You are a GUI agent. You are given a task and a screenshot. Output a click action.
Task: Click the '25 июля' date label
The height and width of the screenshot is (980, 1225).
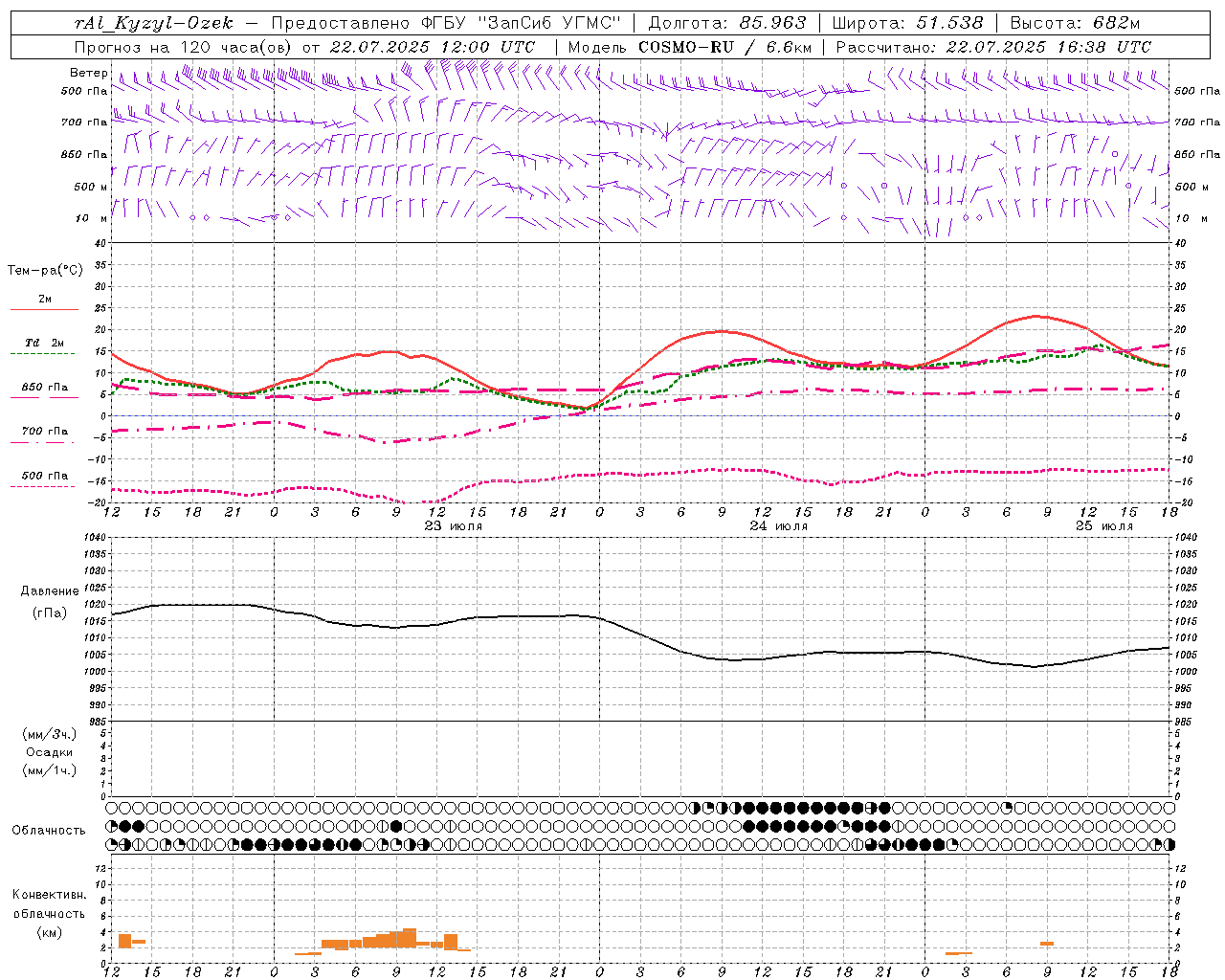click(x=1104, y=526)
